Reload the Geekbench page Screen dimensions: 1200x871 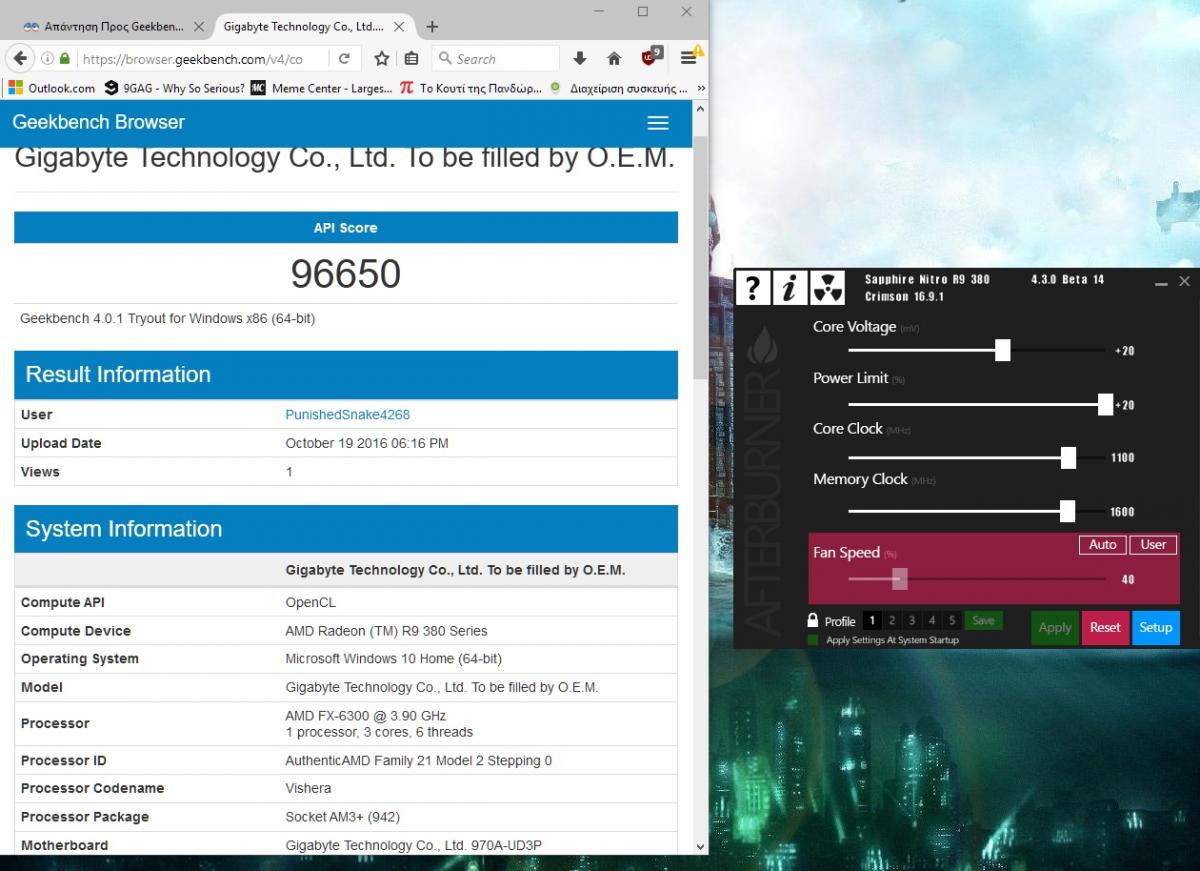(x=344, y=58)
